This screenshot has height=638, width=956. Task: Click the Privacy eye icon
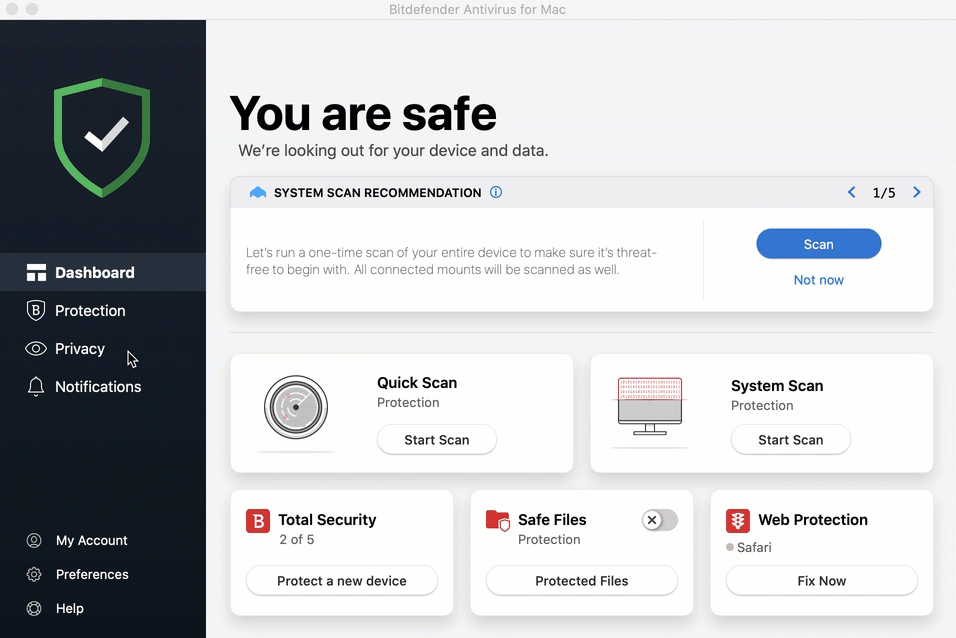tap(36, 348)
